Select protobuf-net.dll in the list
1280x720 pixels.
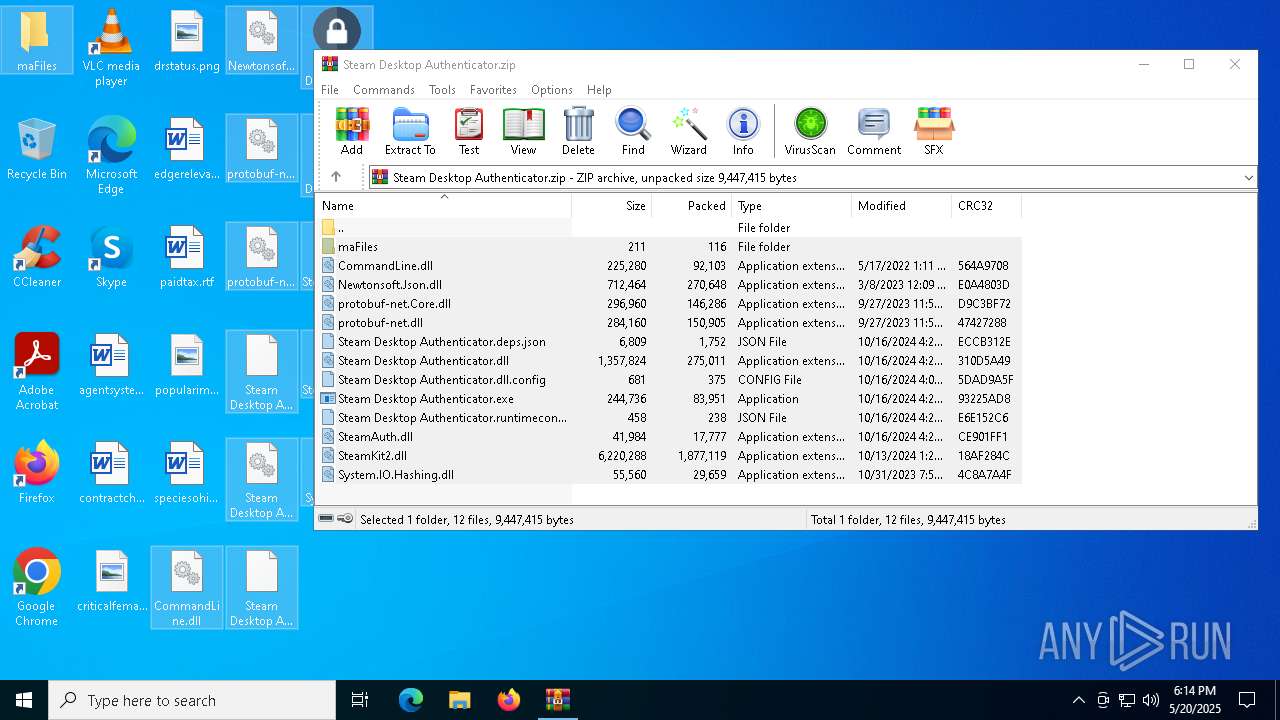tap(669, 323)
